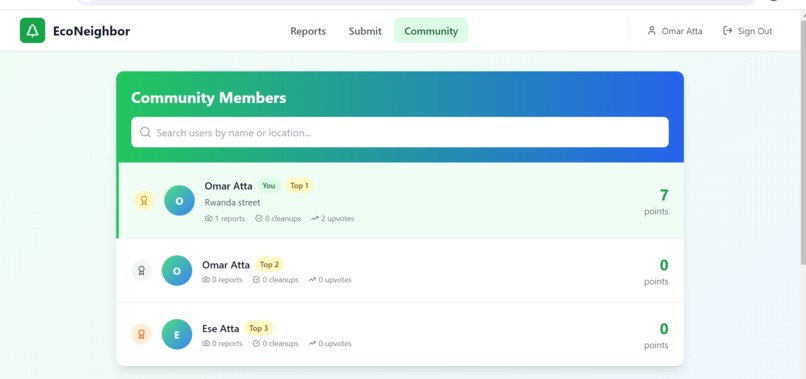Screen dimensions: 806x379
Task: Click the Sign Out arrow icon
Action: point(727,31)
